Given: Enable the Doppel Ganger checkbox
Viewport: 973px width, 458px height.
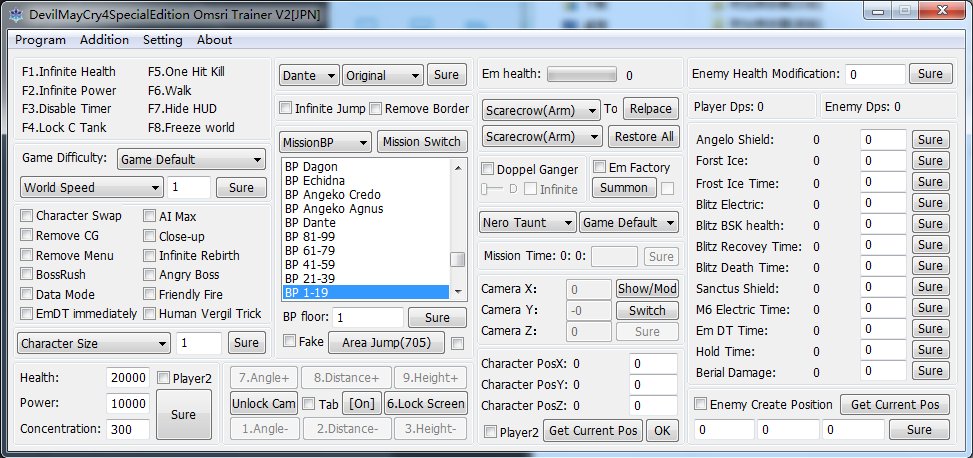Looking at the screenshot, I should 488,169.
